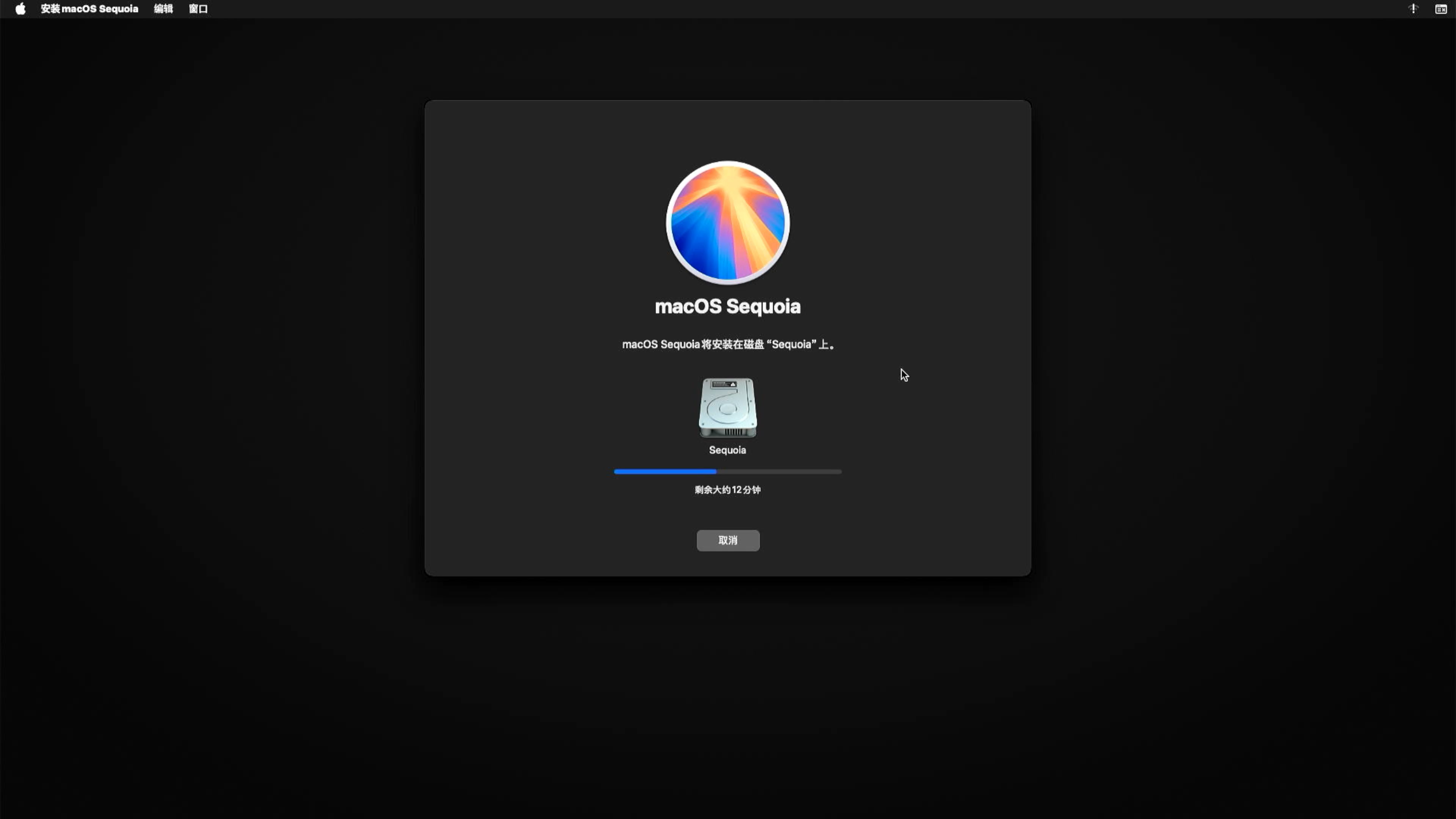Screen dimensions: 1456x819
Task: Select the Sequoia disk drive icon
Action: (728, 408)
